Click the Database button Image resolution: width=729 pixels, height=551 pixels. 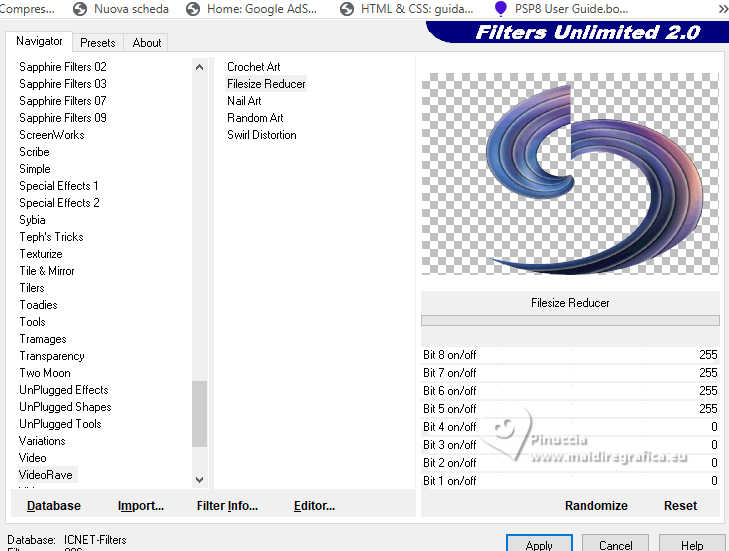(x=53, y=506)
